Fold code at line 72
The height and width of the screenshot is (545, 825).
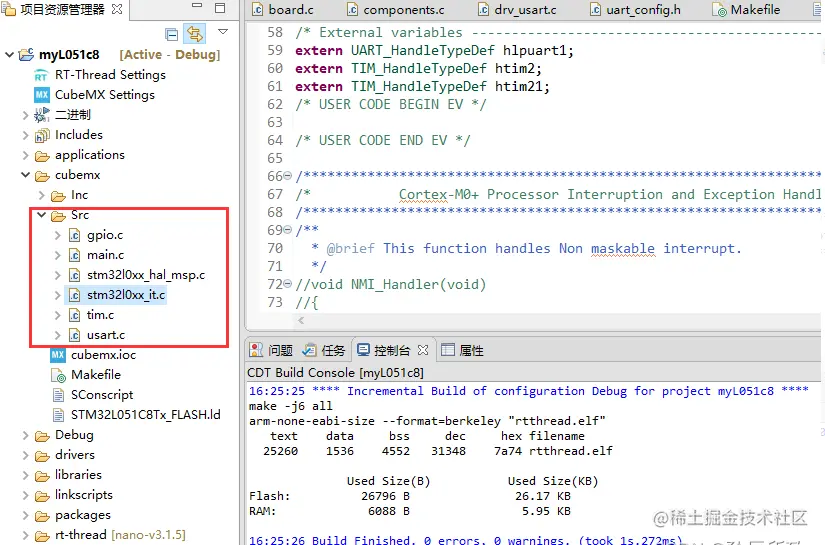pyautogui.click(x=288, y=284)
